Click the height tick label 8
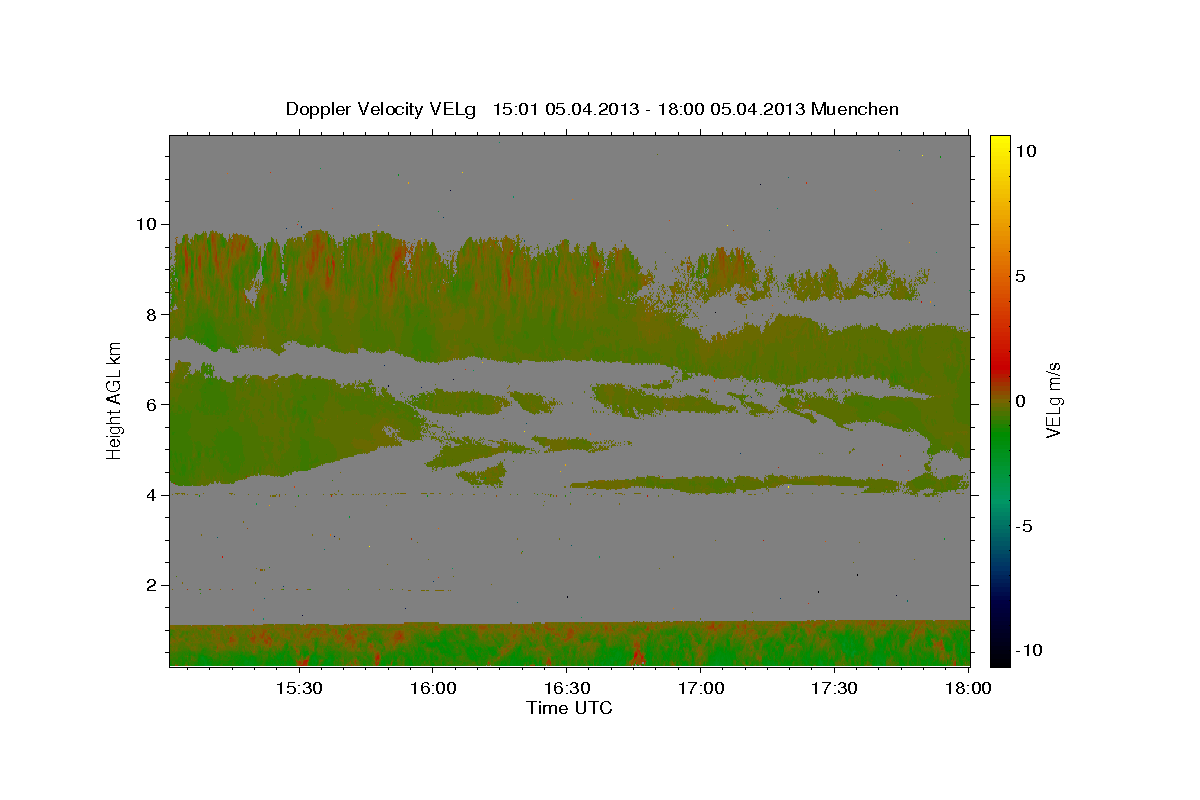Image resolution: width=1200 pixels, height=800 pixels. tap(154, 314)
